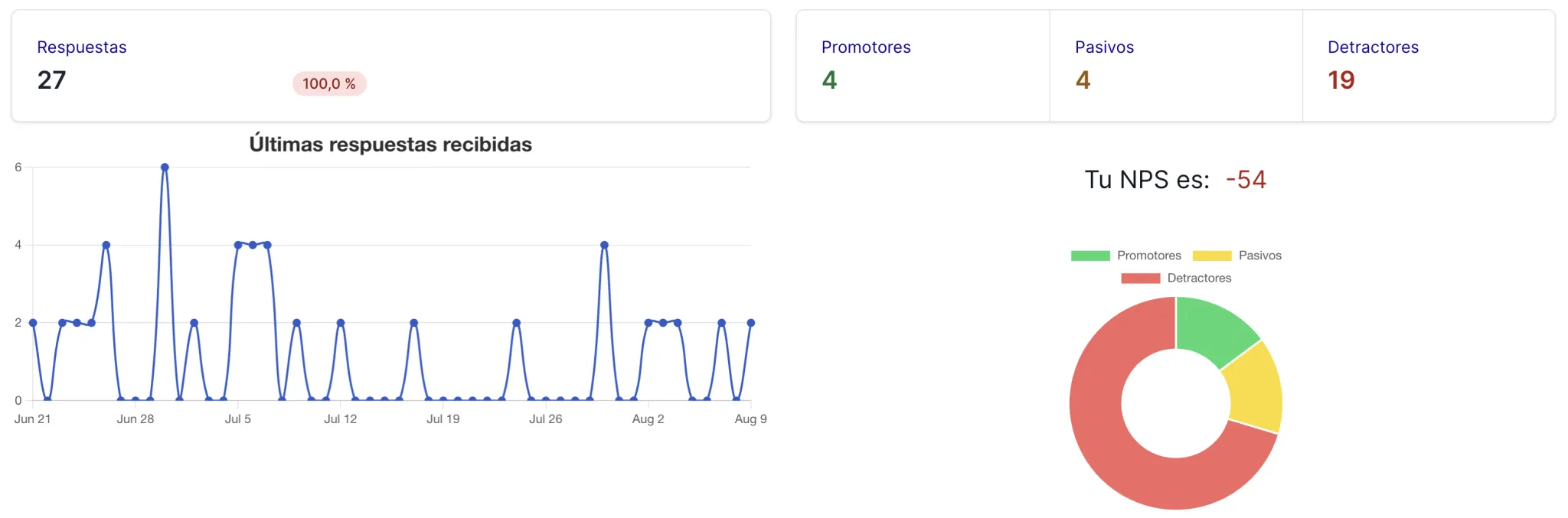This screenshot has width=1568, height=518.
Task: Select the last data point on Aug 9
Action: [x=751, y=323]
